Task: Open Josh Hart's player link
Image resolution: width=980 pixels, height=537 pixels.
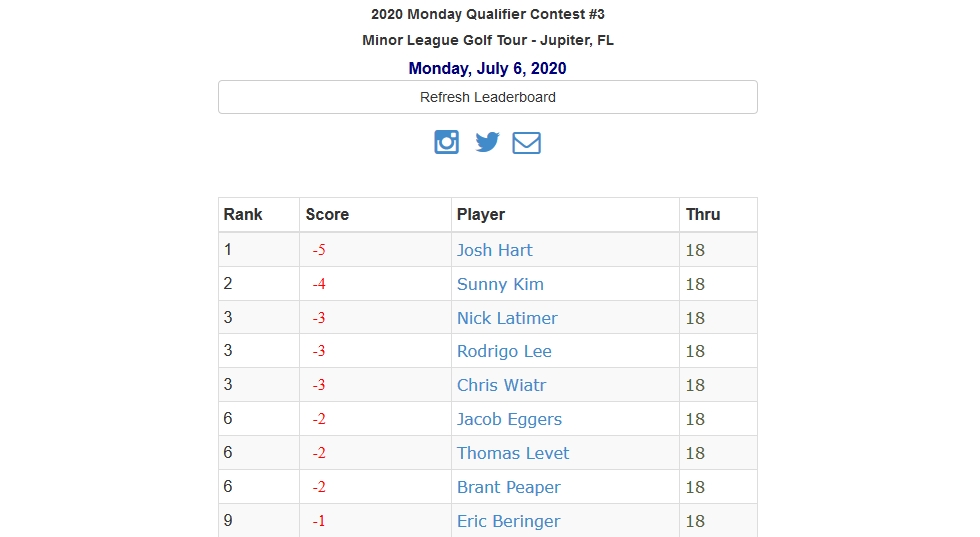Action: tap(494, 250)
